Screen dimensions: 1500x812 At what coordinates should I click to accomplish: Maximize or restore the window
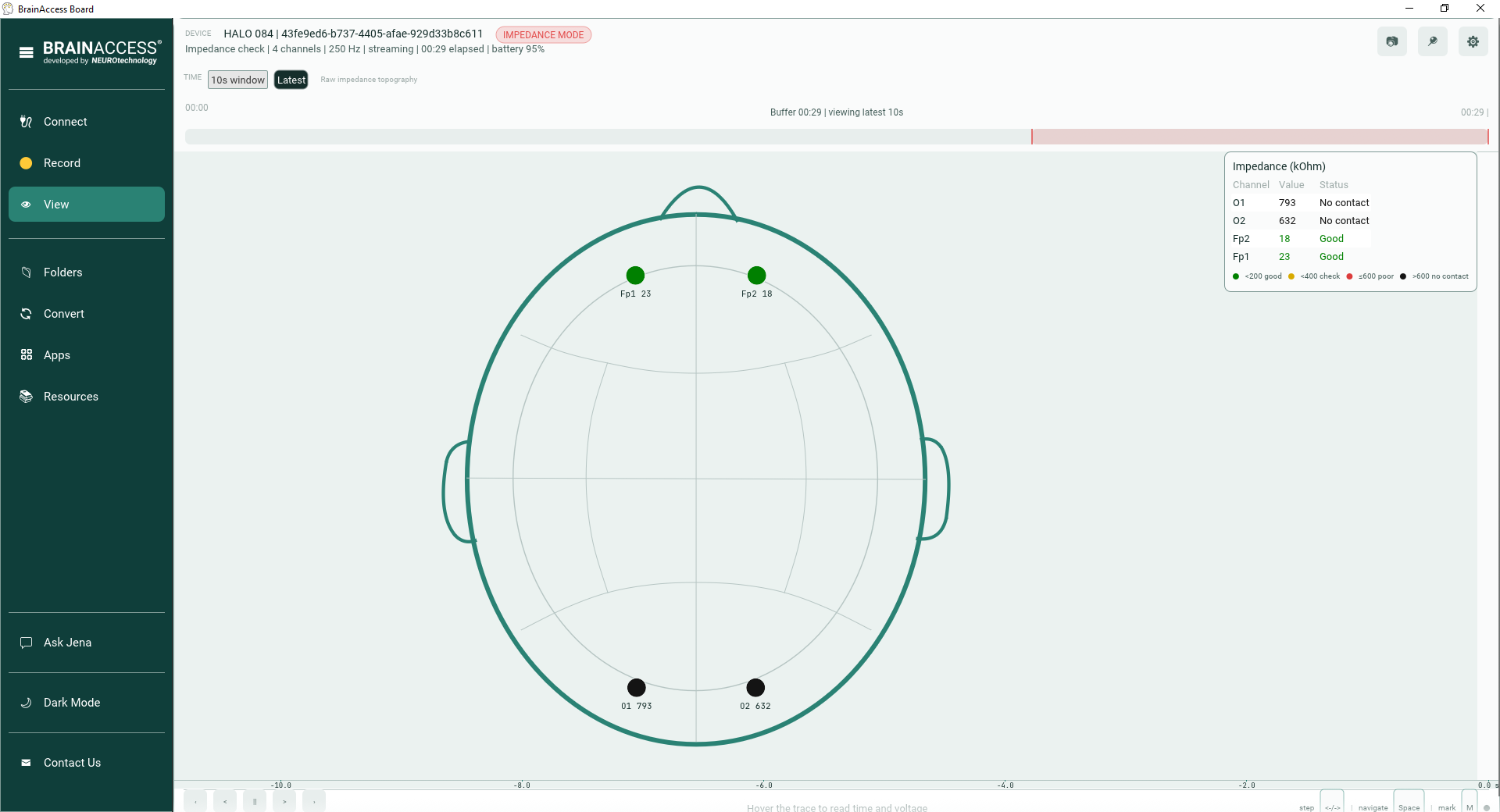coord(1445,9)
